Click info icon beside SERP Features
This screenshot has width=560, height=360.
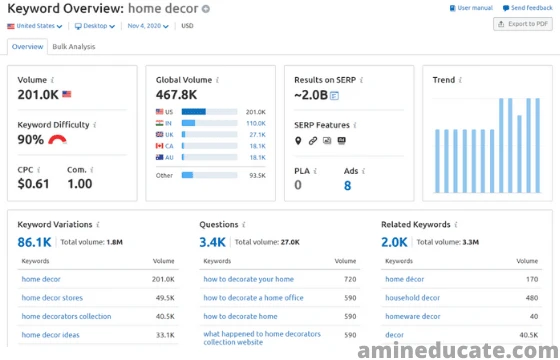point(355,125)
